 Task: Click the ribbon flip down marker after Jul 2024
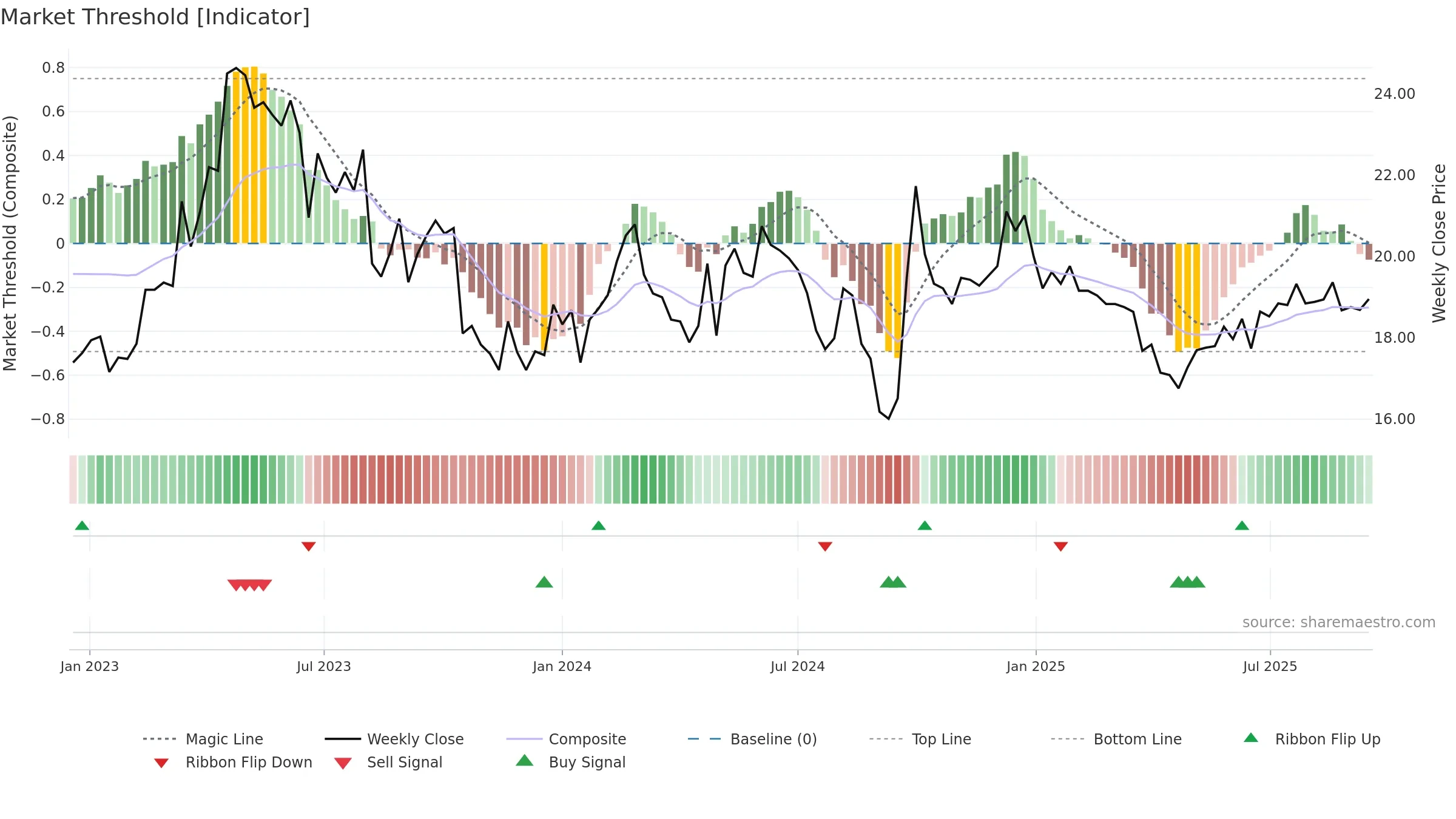point(825,547)
